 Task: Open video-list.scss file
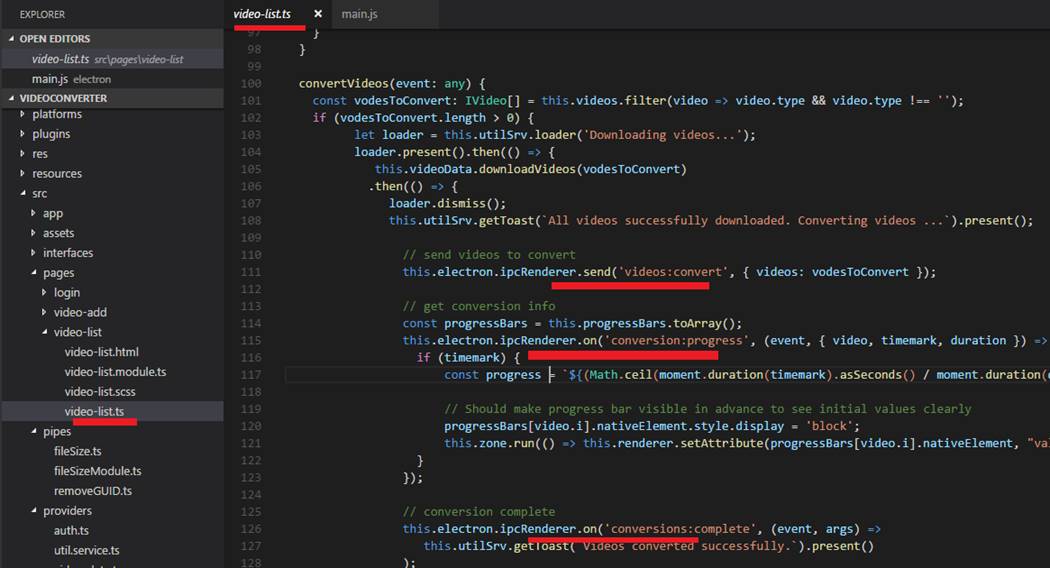coord(101,392)
